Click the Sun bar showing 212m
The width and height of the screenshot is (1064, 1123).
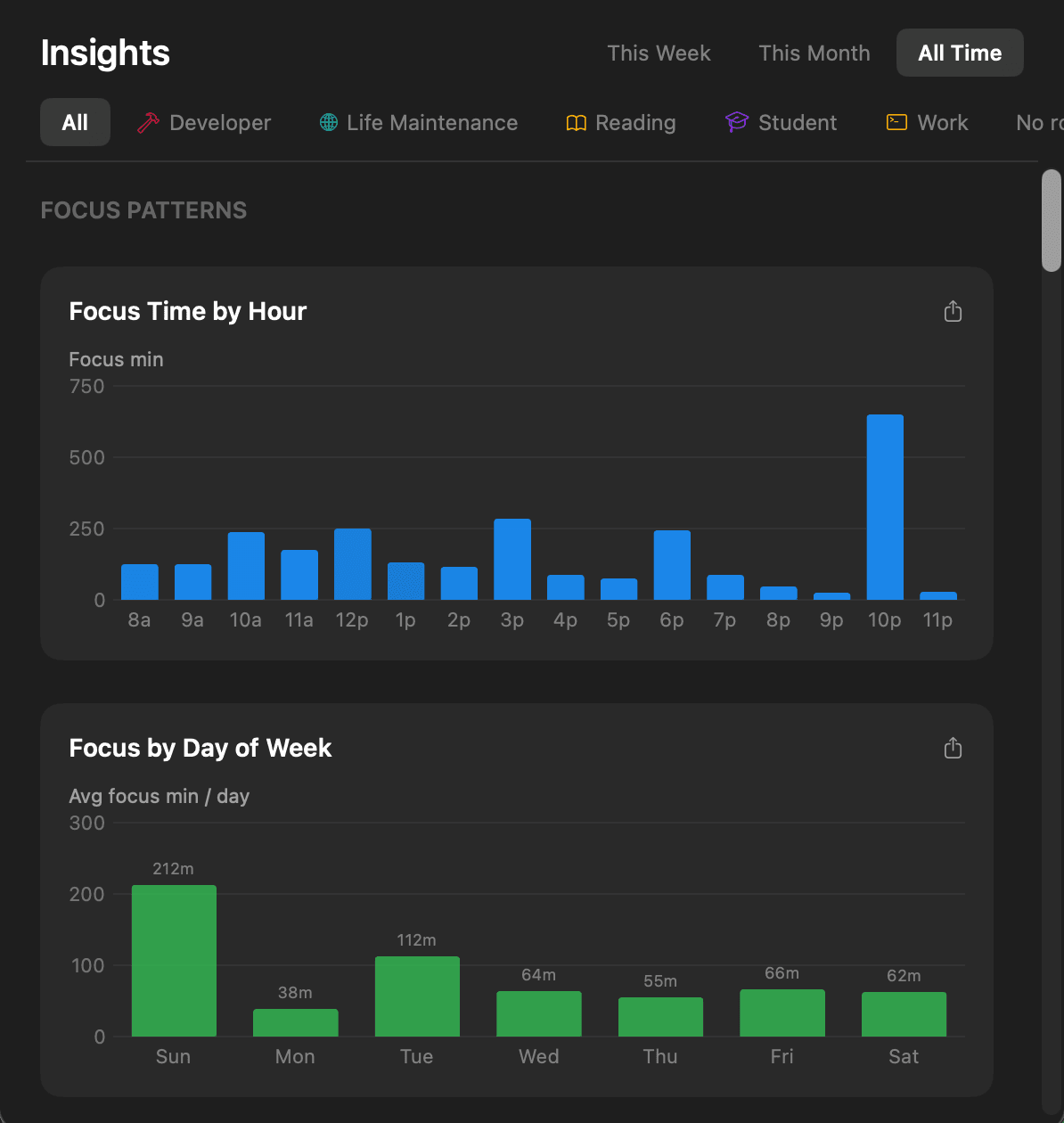pos(173,960)
